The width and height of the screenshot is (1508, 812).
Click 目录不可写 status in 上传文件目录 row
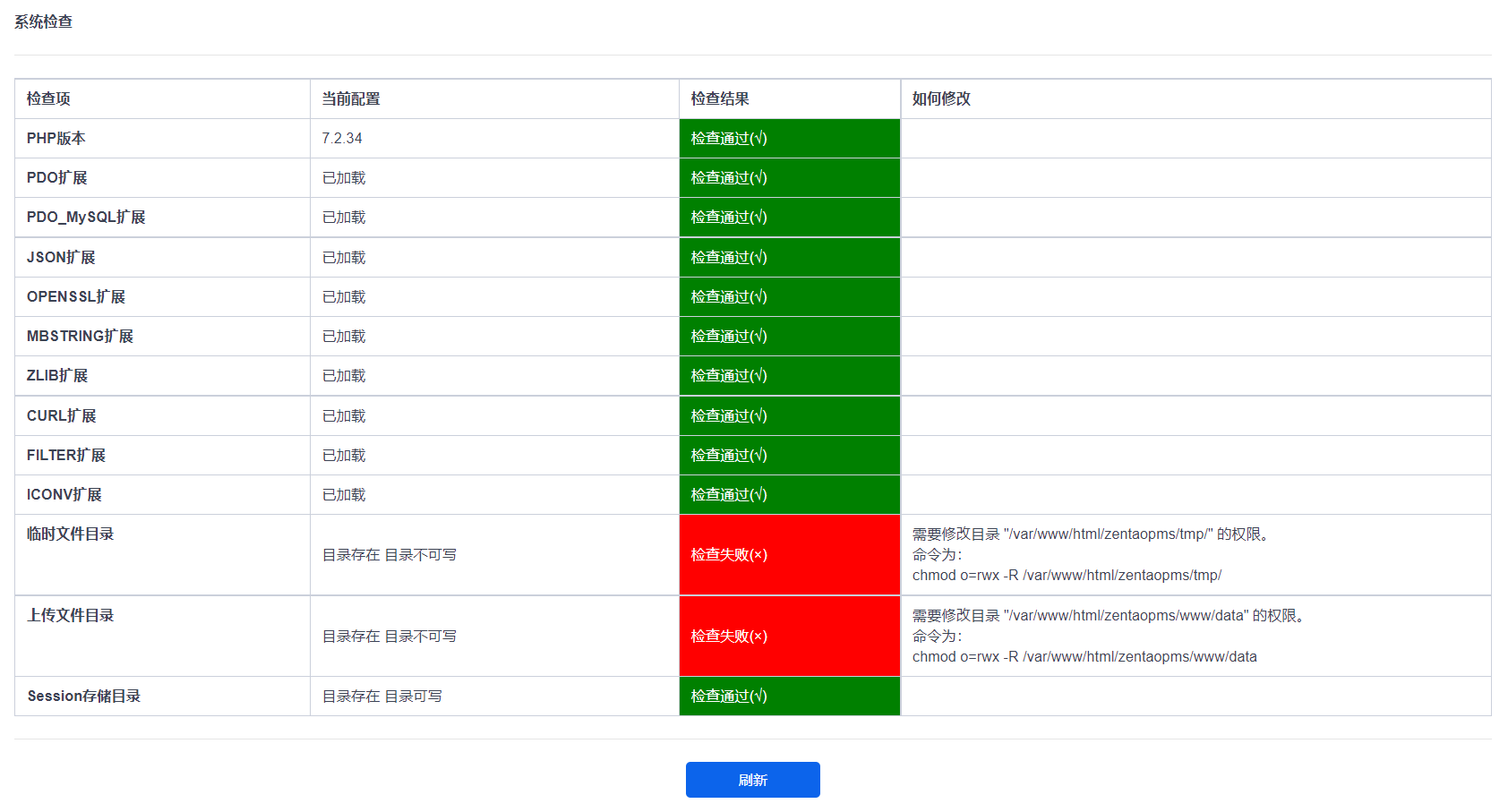pos(420,636)
